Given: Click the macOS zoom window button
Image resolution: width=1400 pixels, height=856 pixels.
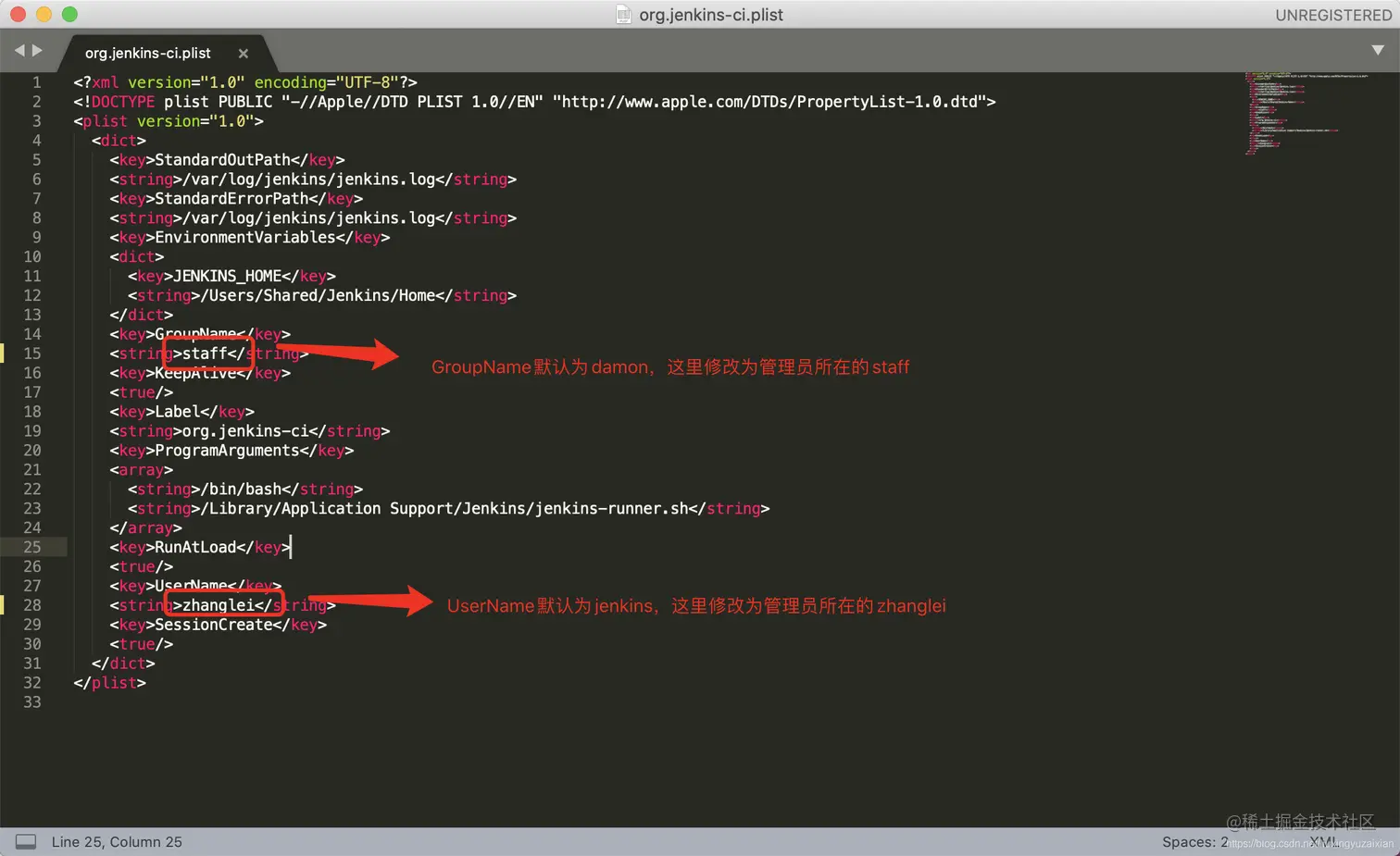Looking at the screenshot, I should (x=69, y=14).
